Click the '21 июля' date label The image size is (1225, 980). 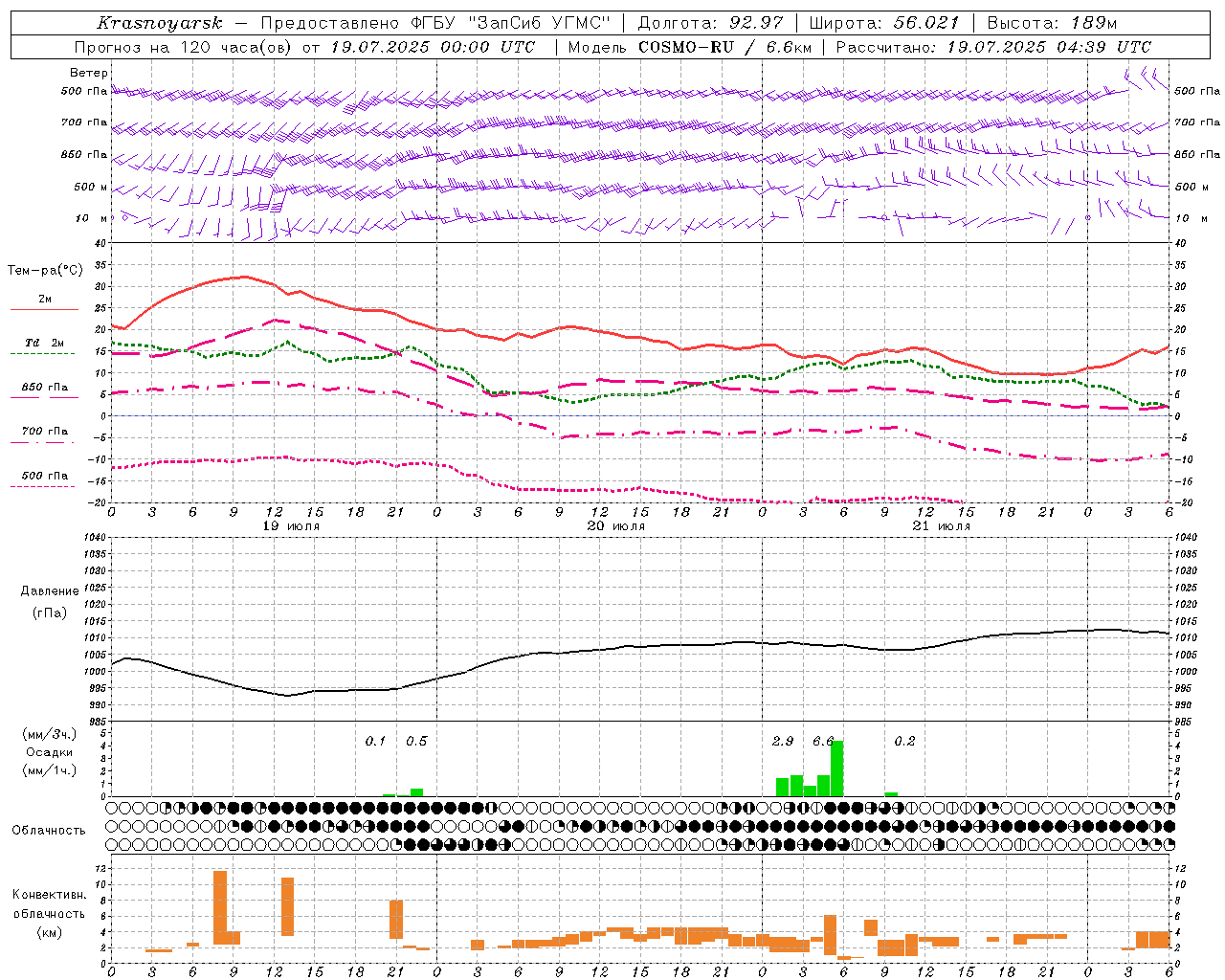point(941,526)
